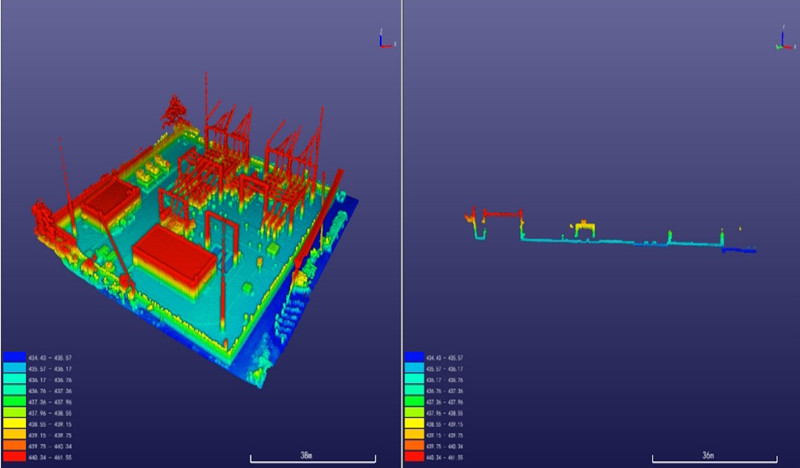Choose light blue 435.57 swatch in left legend

click(14, 369)
